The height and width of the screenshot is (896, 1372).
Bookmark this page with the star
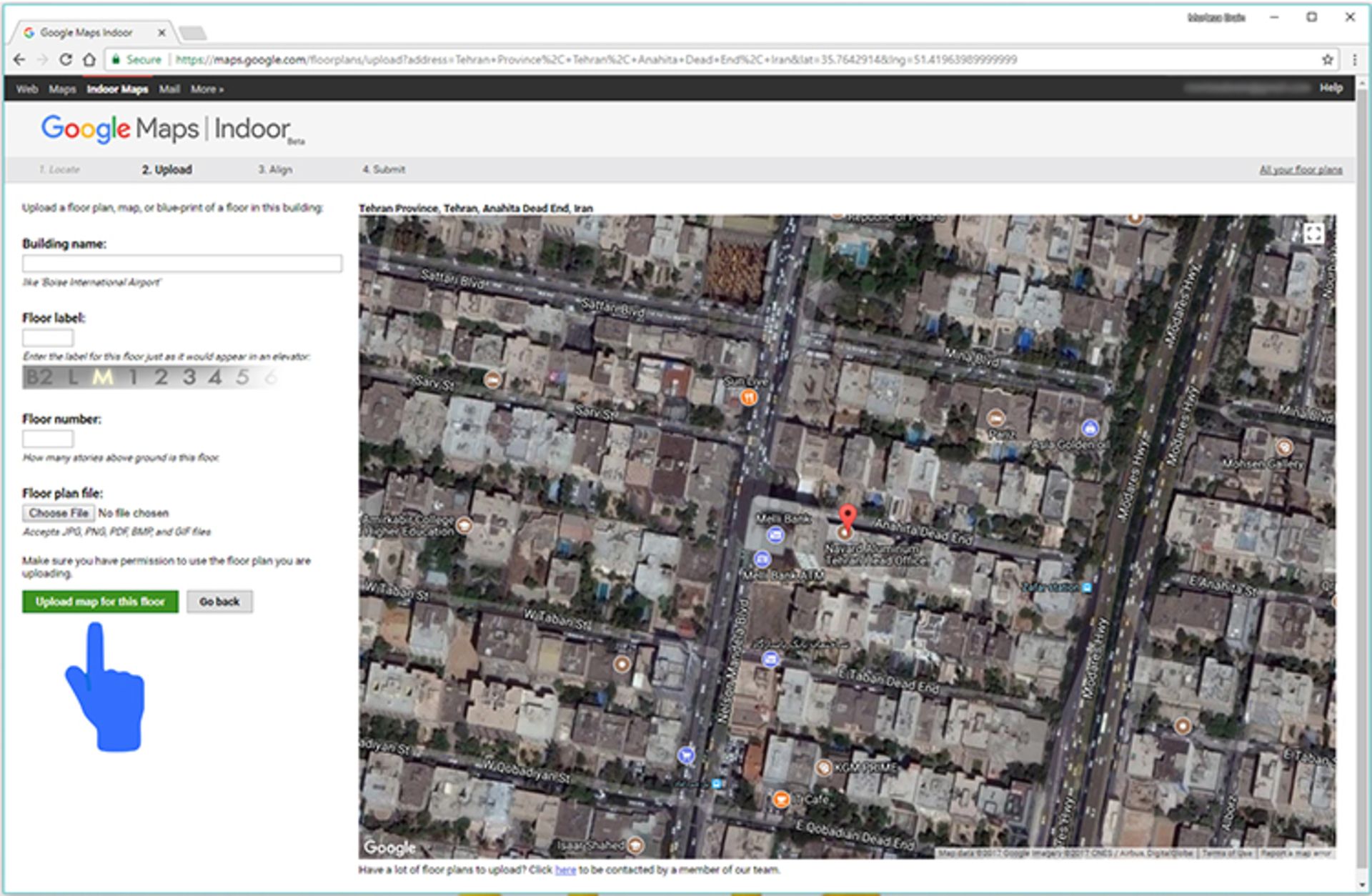pos(1328,59)
